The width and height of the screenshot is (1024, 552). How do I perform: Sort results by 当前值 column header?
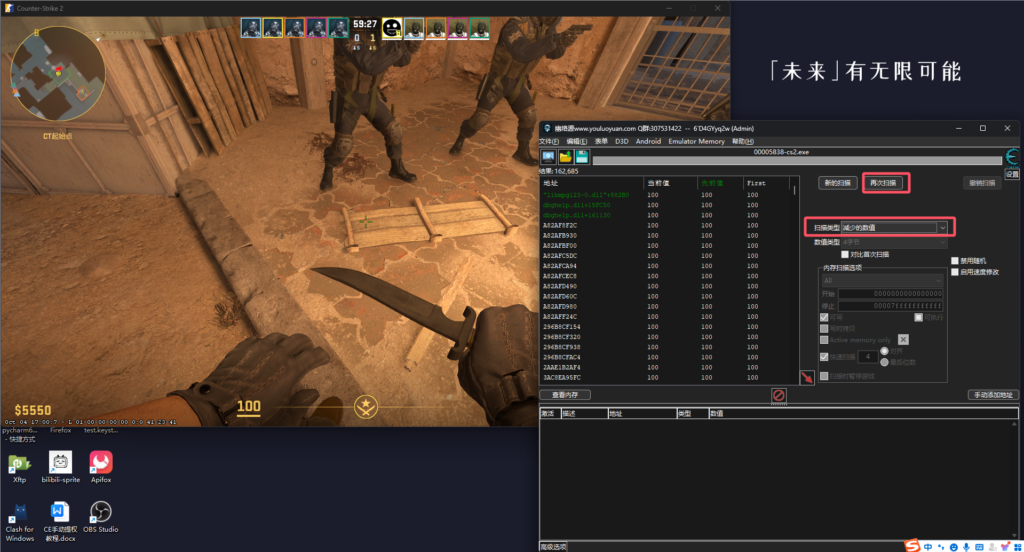[x=670, y=183]
